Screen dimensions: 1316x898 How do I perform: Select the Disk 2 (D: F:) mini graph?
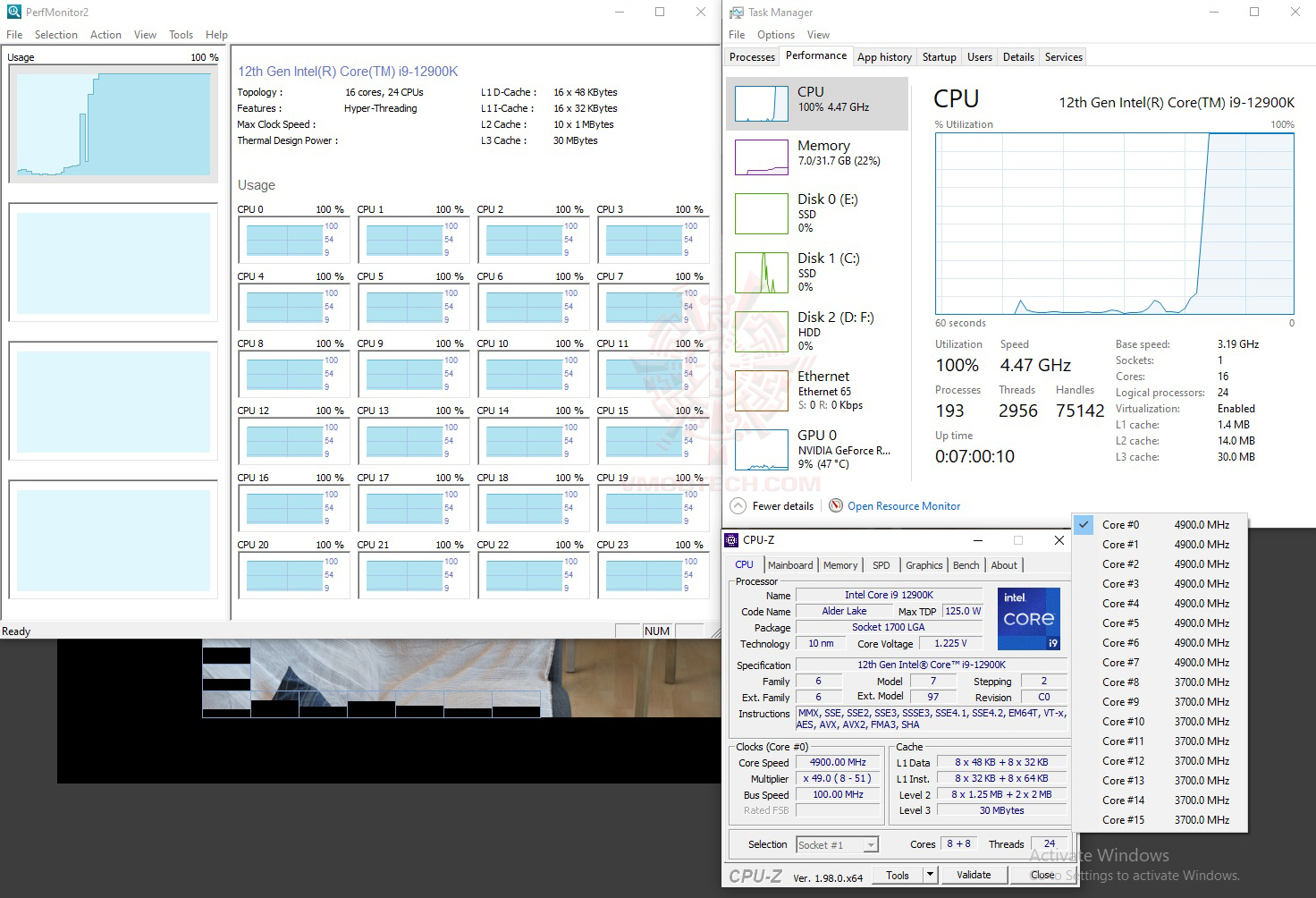coord(761,332)
